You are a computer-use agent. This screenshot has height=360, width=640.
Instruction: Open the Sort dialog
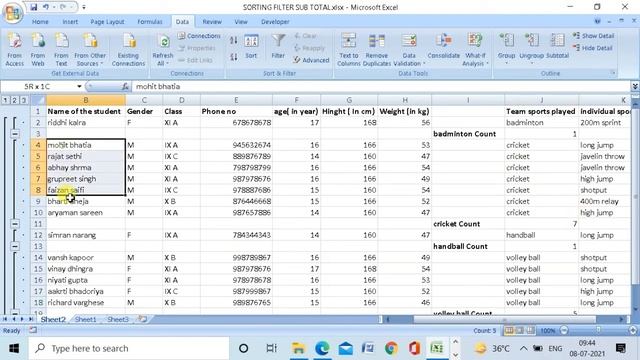pos(251,47)
